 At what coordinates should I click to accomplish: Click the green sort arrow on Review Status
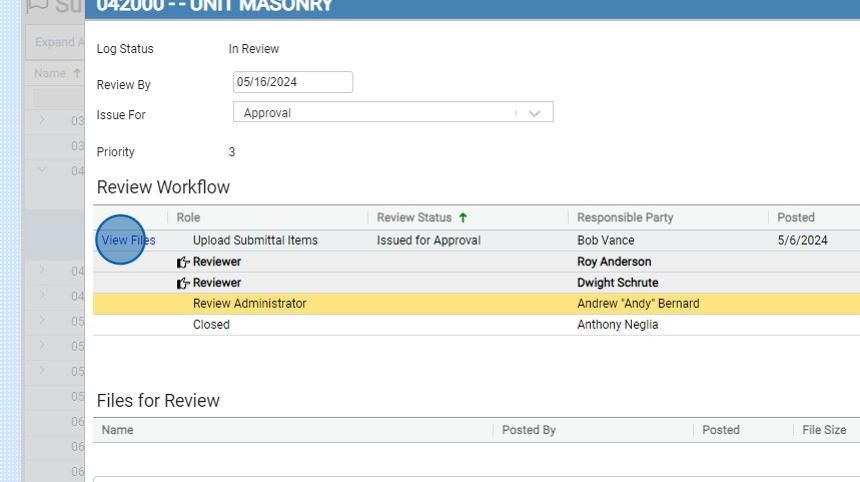tap(463, 217)
